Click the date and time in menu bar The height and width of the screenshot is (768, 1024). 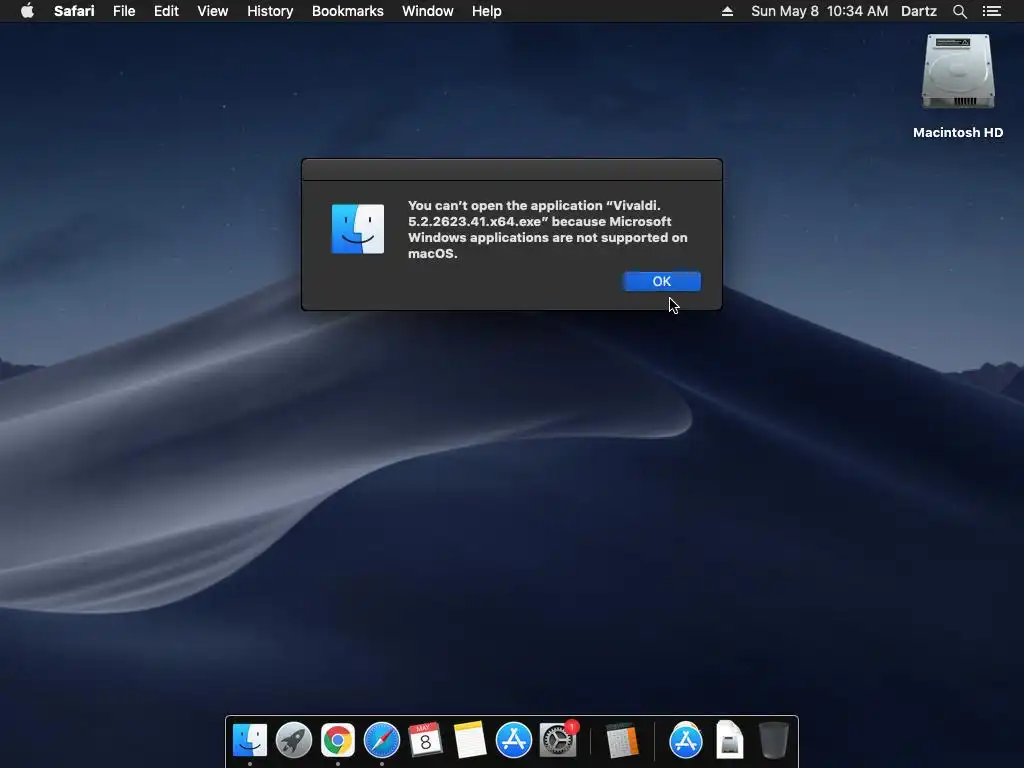820,11
